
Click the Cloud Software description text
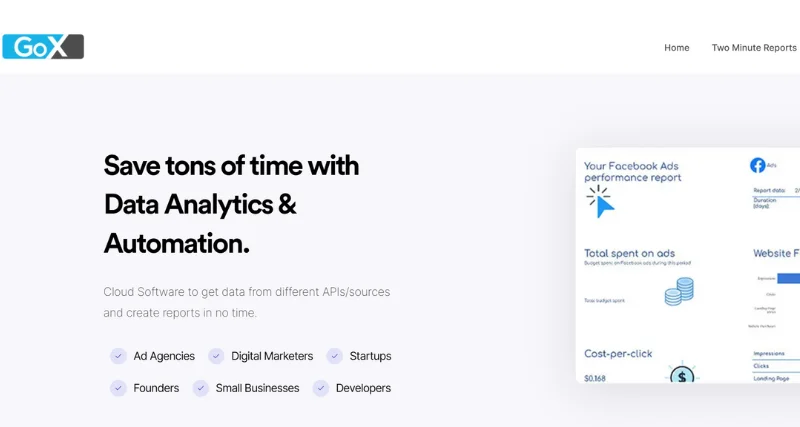[247, 302]
